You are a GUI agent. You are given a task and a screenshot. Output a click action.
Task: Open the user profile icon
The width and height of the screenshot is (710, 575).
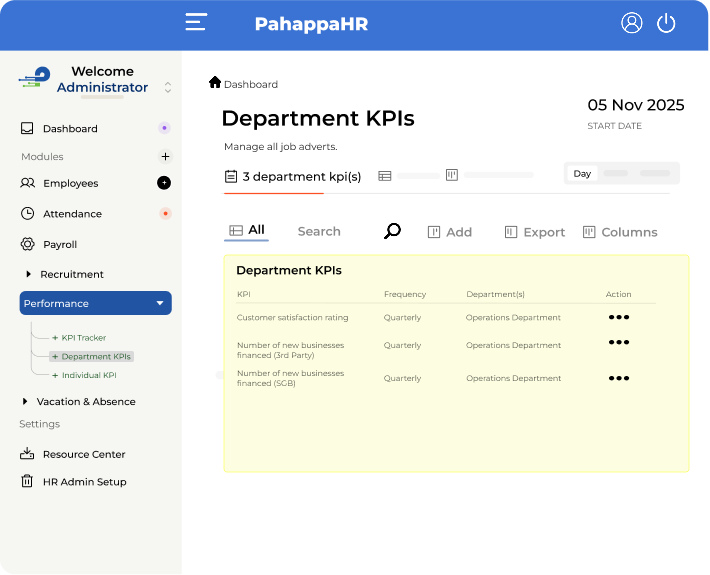631,23
